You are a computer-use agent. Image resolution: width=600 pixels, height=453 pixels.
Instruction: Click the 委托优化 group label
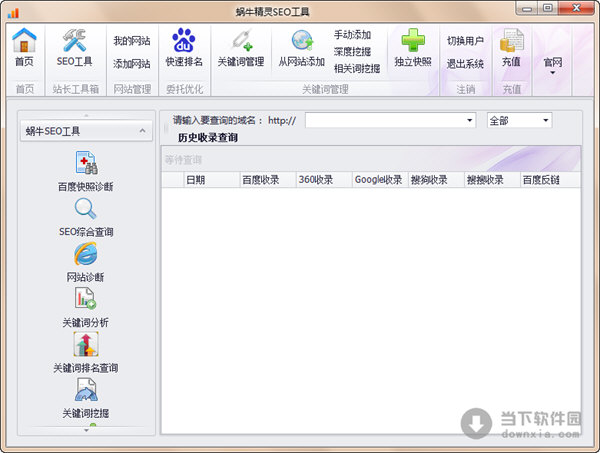(x=184, y=89)
